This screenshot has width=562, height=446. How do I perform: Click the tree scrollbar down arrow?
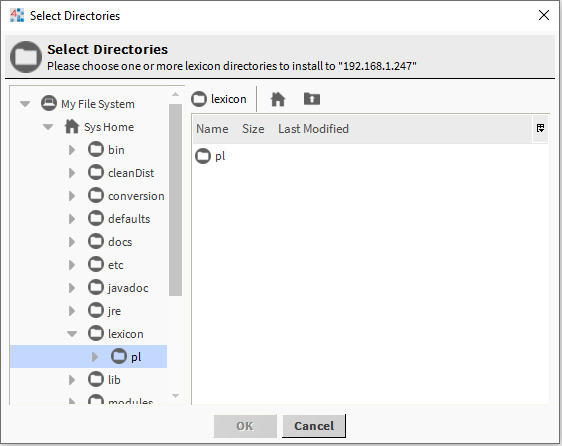click(176, 396)
